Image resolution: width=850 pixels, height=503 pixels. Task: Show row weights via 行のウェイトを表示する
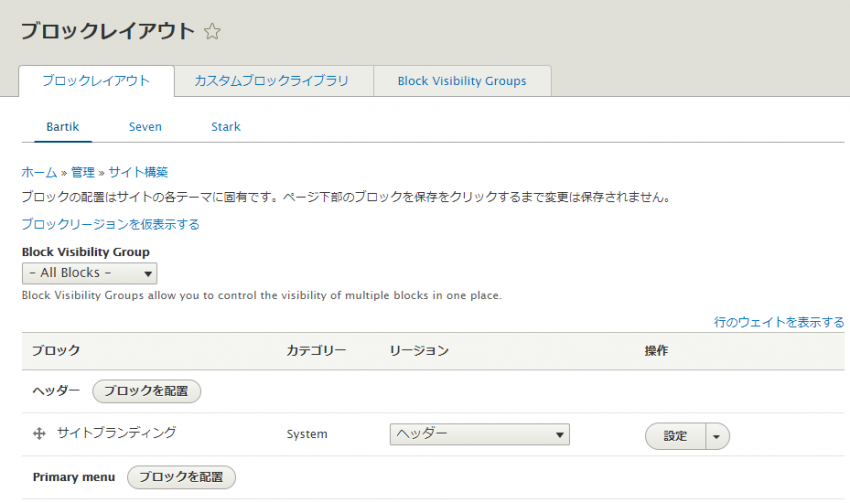tap(778, 322)
